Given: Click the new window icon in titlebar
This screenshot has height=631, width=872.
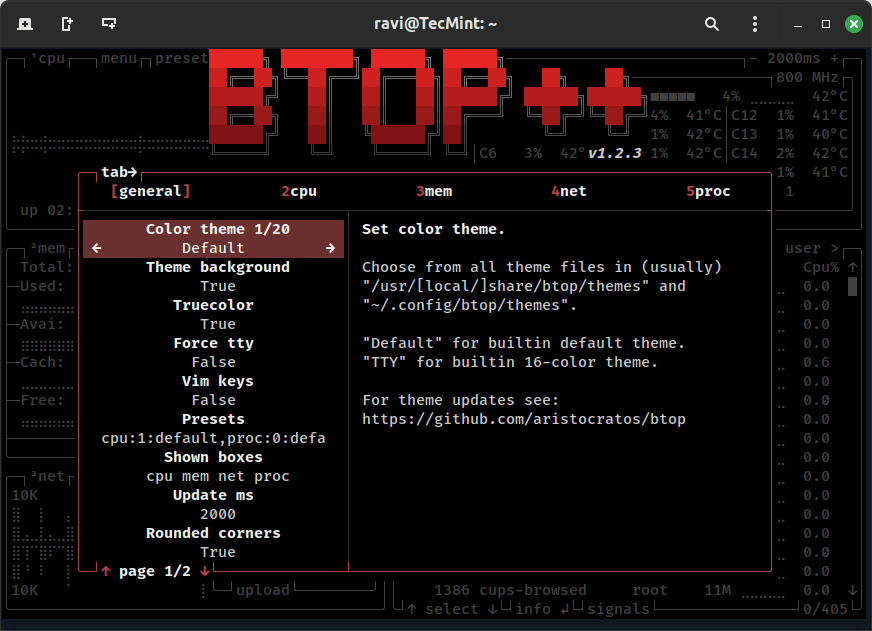Looking at the screenshot, I should (67, 24).
